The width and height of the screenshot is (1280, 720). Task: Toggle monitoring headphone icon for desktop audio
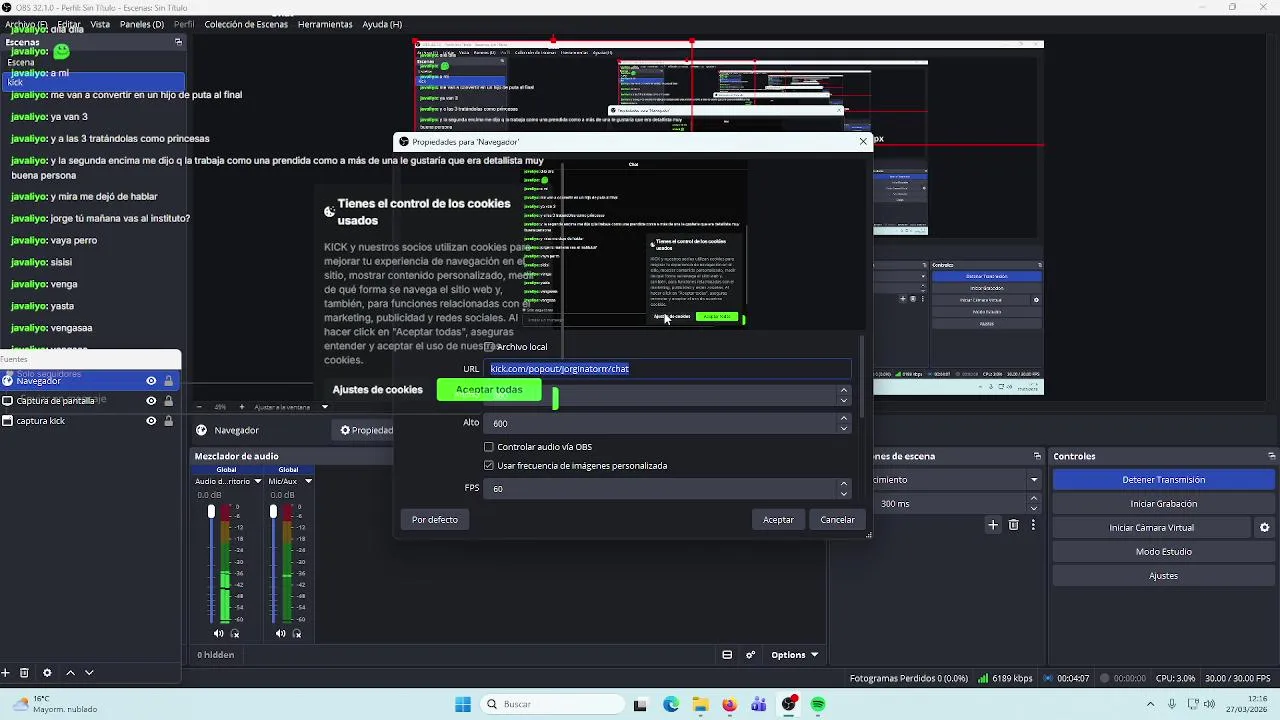(235, 633)
